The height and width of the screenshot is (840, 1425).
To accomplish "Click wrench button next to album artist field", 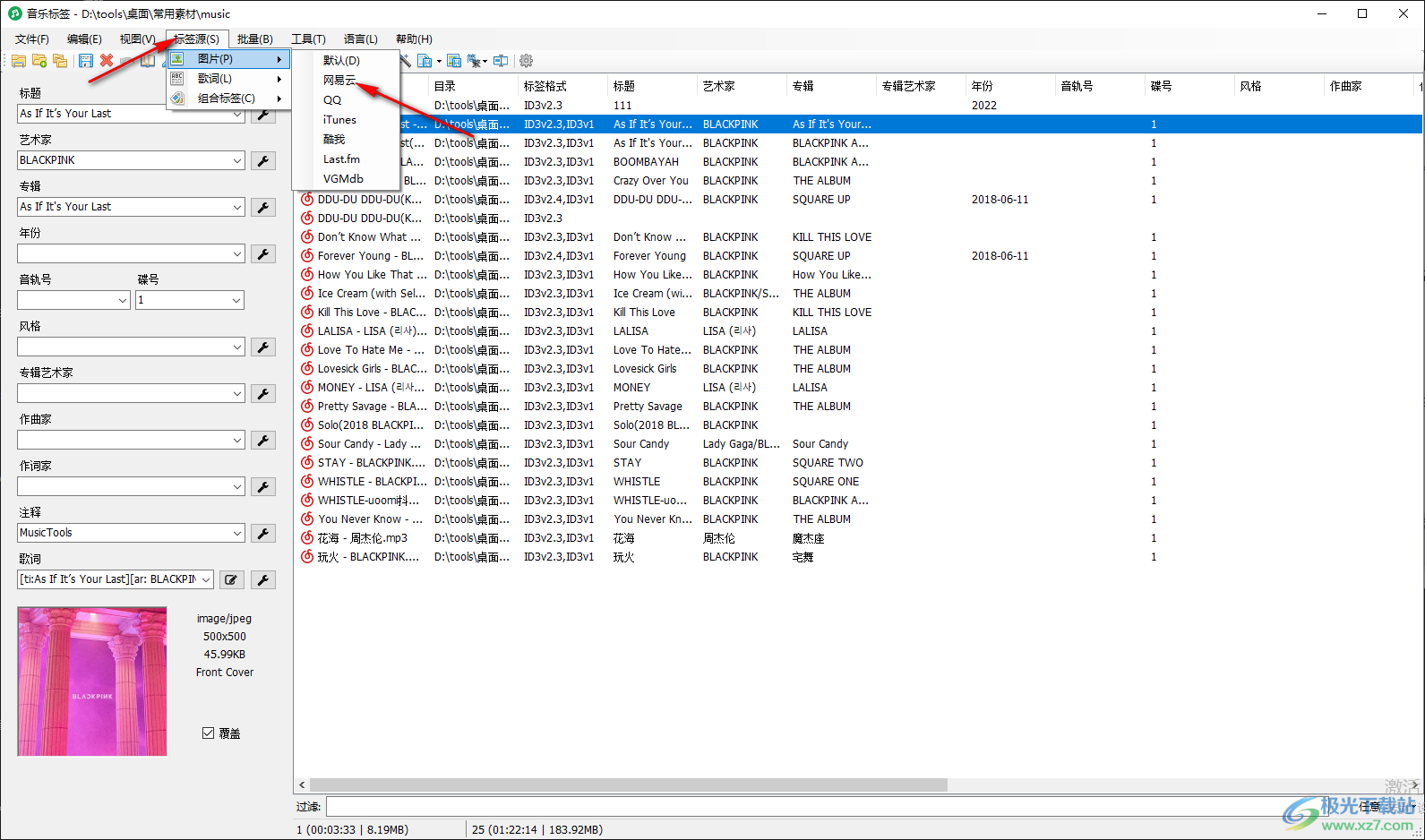I will [x=263, y=394].
